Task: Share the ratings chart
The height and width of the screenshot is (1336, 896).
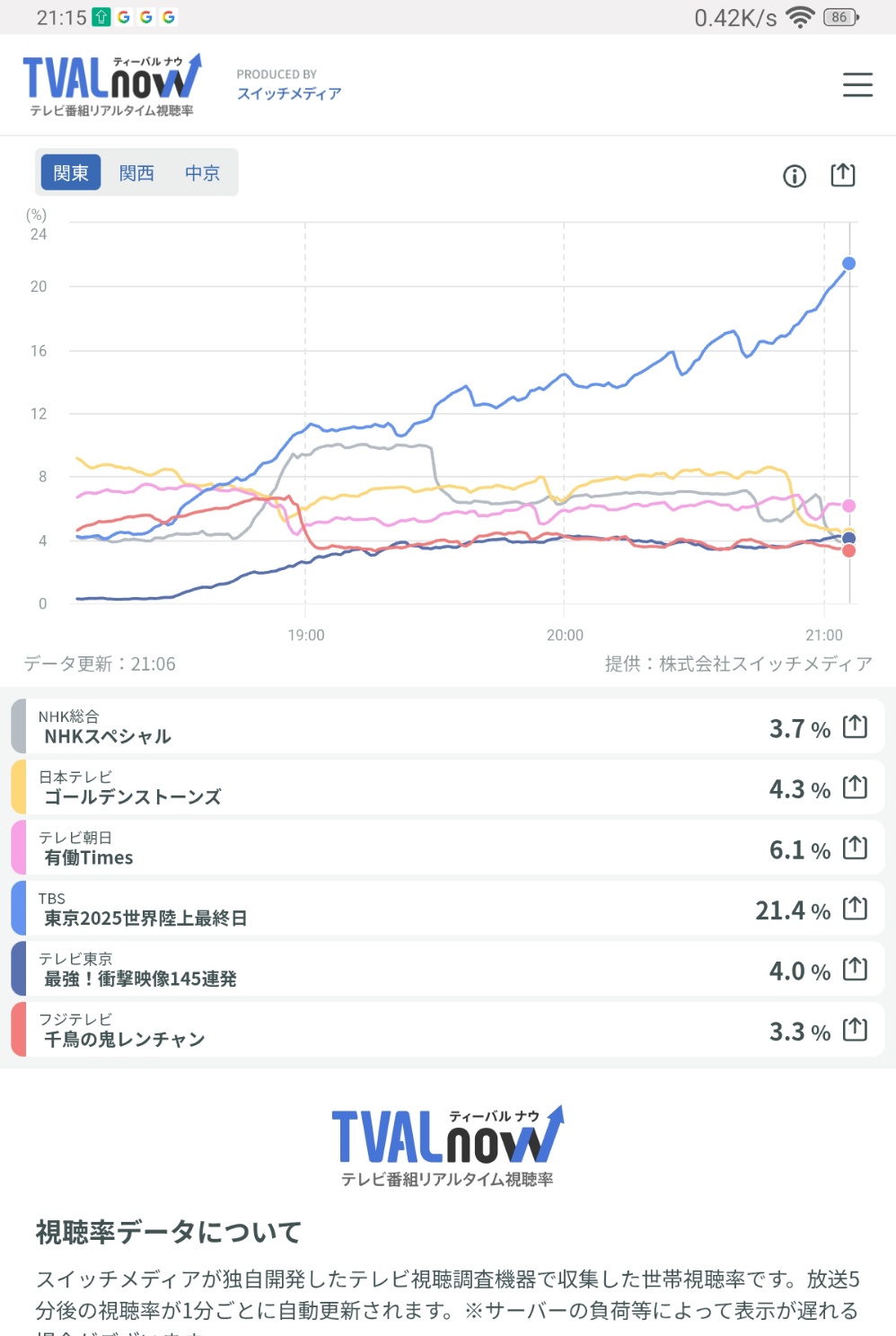Action: [843, 175]
